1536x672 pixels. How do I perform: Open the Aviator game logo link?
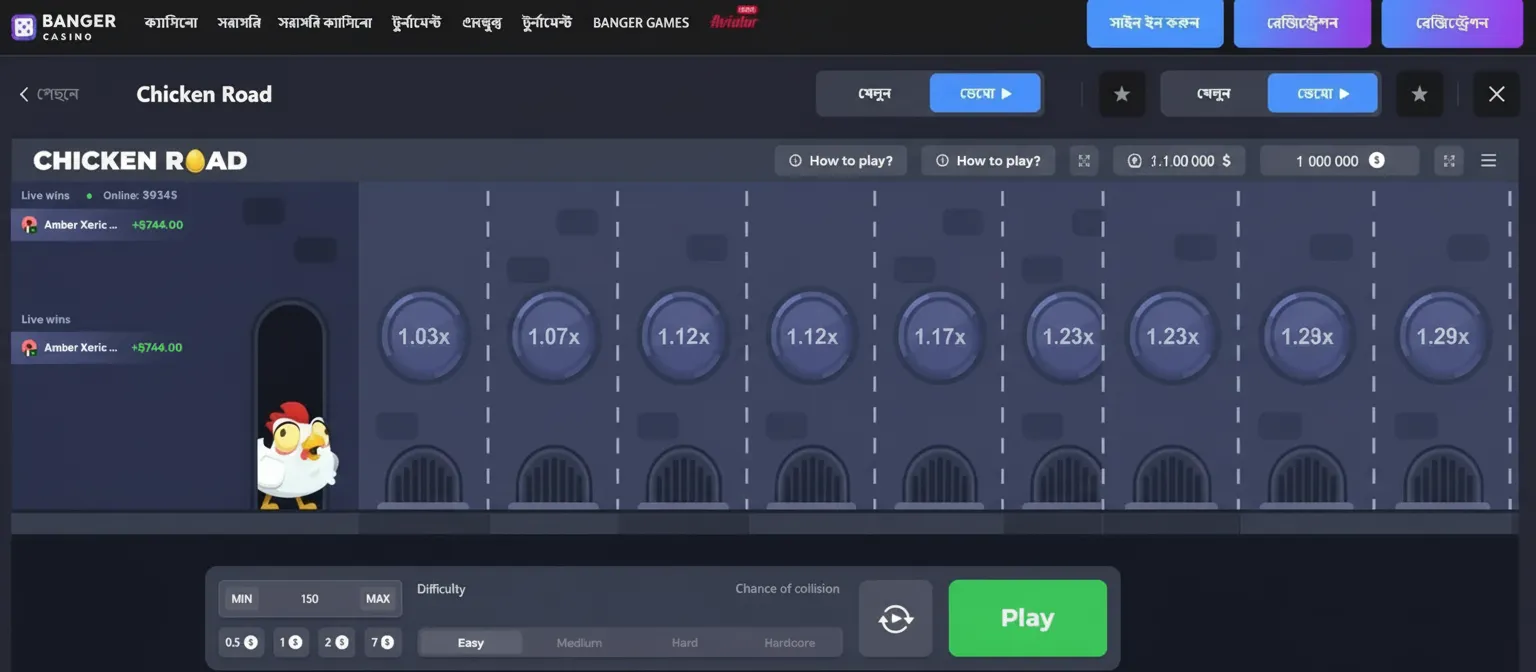733,21
